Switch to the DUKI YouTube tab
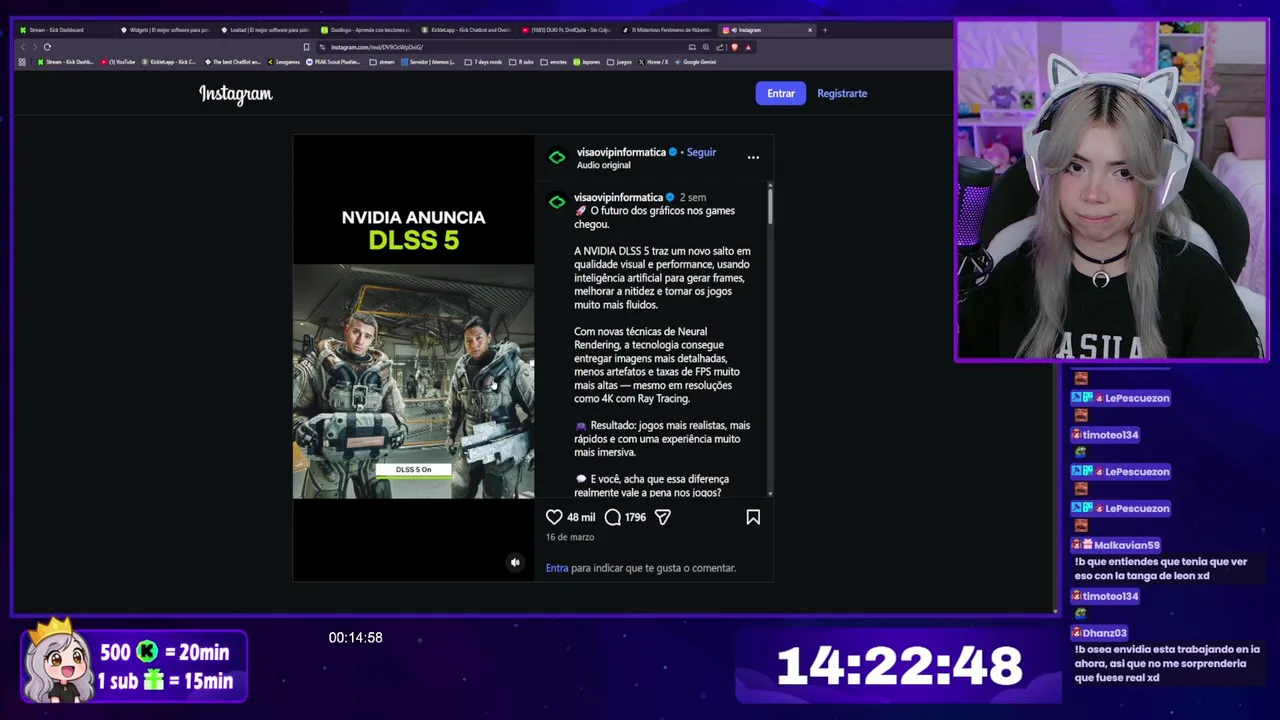 pyautogui.click(x=566, y=30)
